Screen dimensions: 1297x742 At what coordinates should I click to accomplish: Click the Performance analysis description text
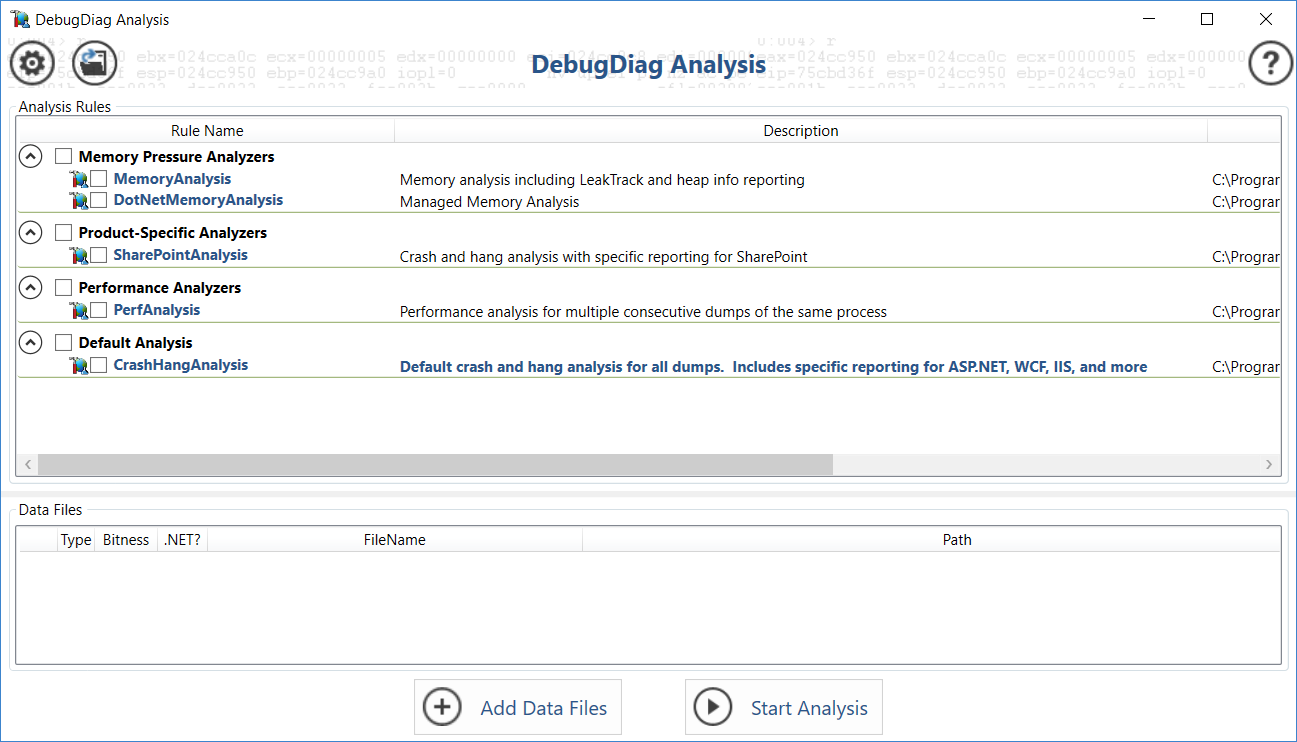pos(643,312)
